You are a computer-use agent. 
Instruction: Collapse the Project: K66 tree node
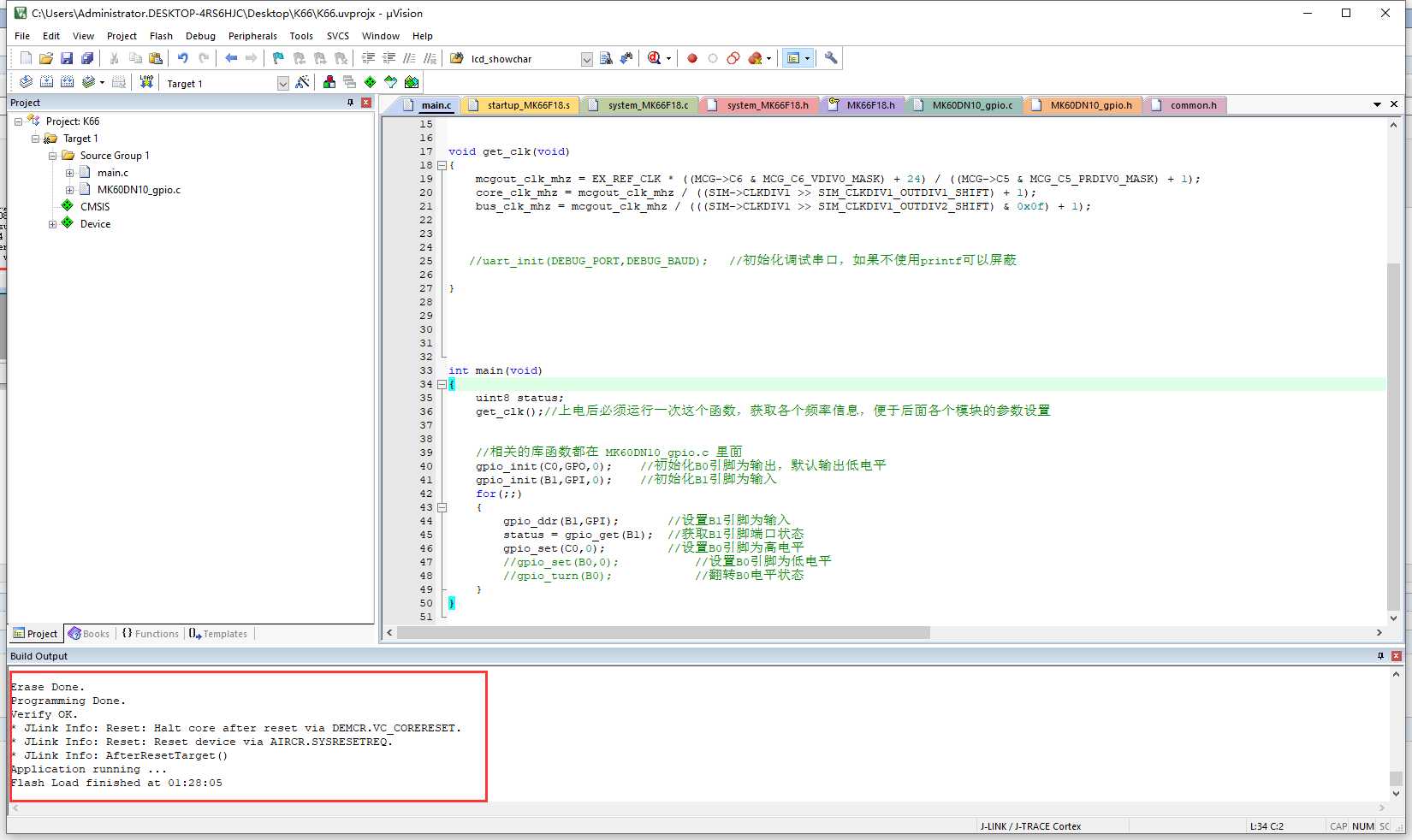pyautogui.click(x=18, y=121)
